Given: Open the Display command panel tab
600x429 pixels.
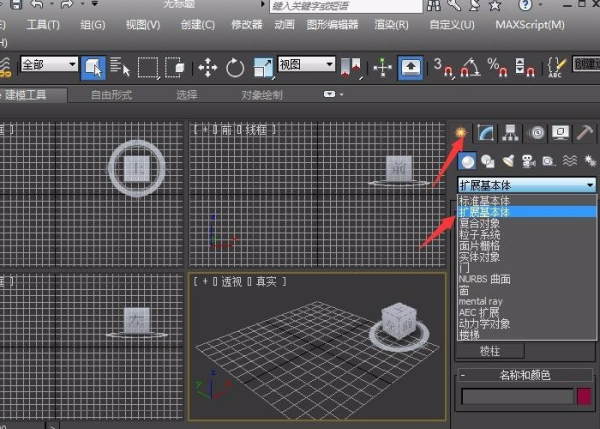Looking at the screenshot, I should (561, 133).
